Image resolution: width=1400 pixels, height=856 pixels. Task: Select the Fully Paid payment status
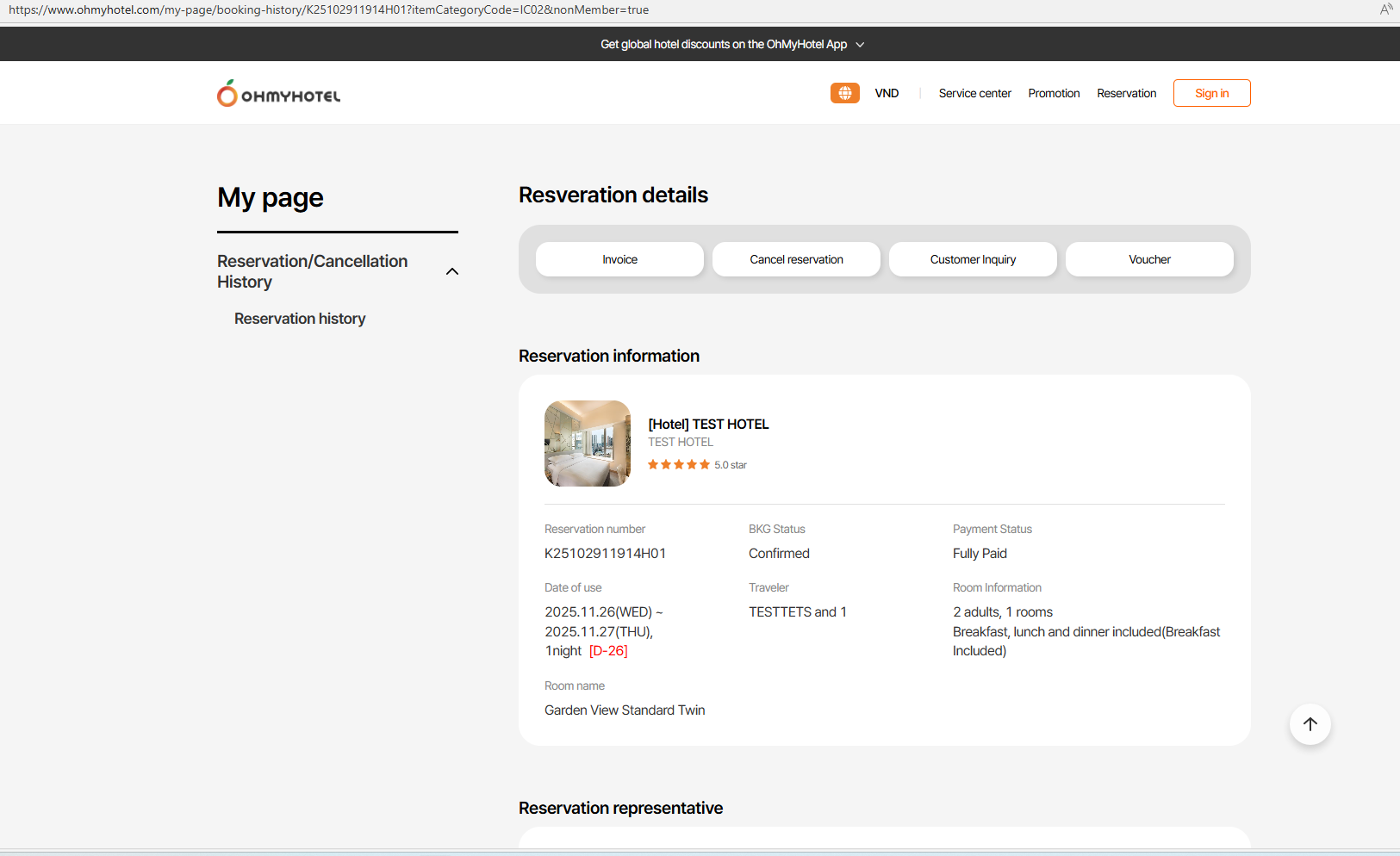tap(980, 554)
